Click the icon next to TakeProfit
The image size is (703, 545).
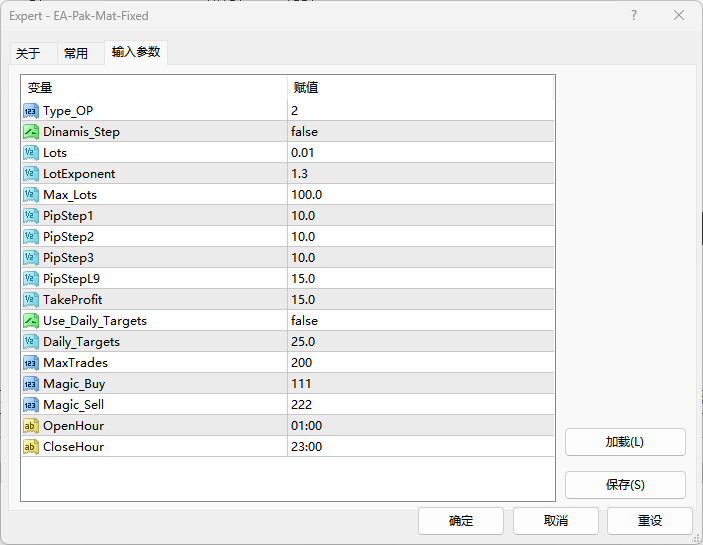(31, 300)
